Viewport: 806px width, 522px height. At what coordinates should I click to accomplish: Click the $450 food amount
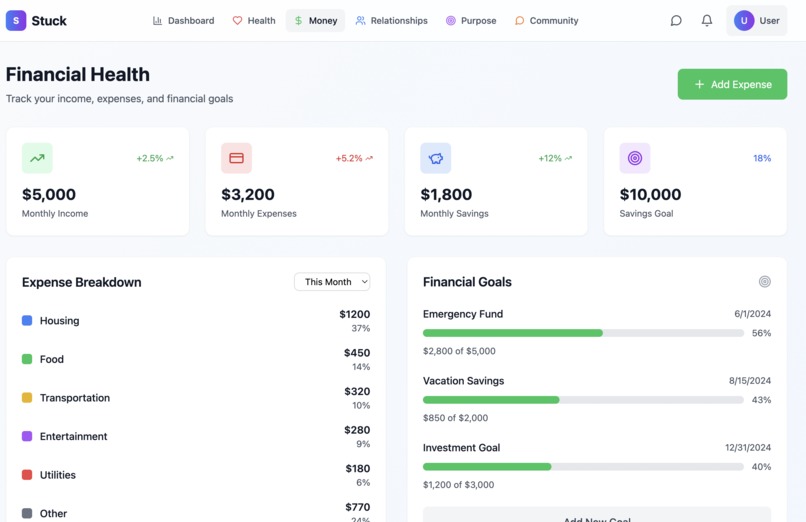(x=357, y=352)
